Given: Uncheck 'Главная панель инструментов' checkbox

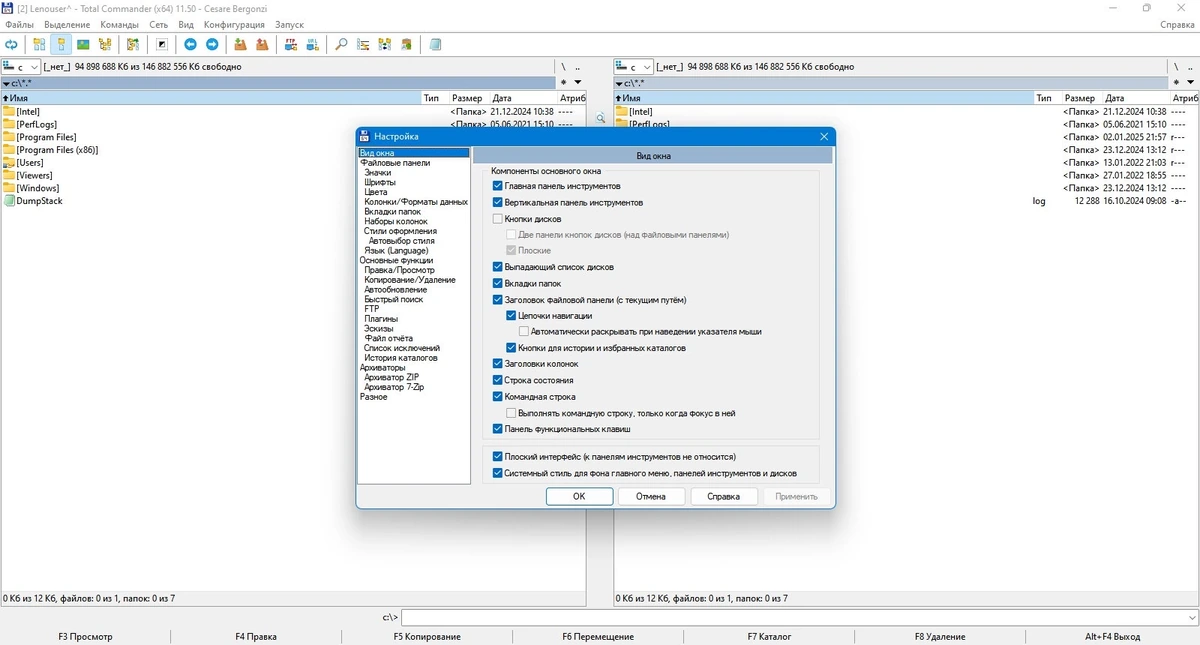Looking at the screenshot, I should pos(498,186).
